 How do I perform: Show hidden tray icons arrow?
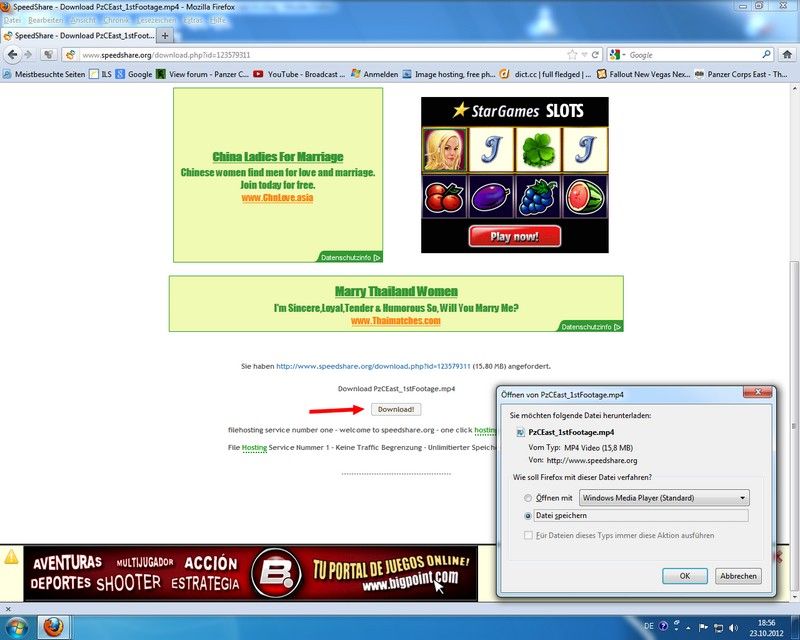click(x=688, y=627)
